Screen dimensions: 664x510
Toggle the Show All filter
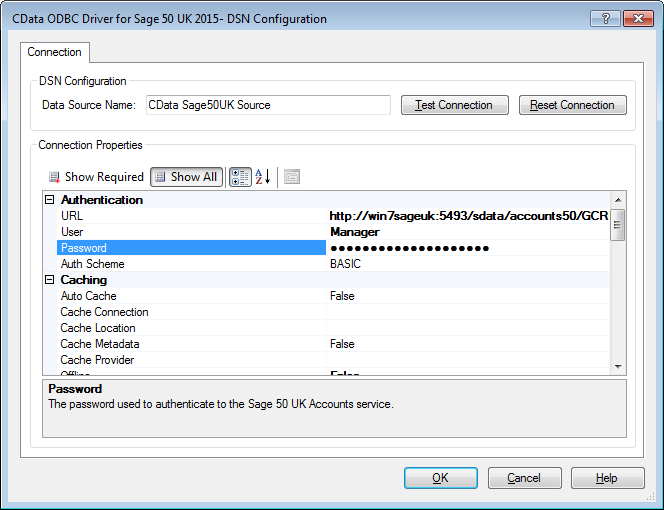pyautogui.click(x=186, y=177)
